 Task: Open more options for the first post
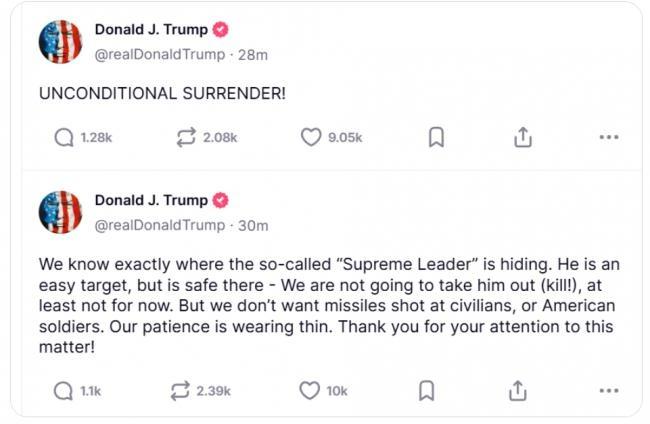608,138
